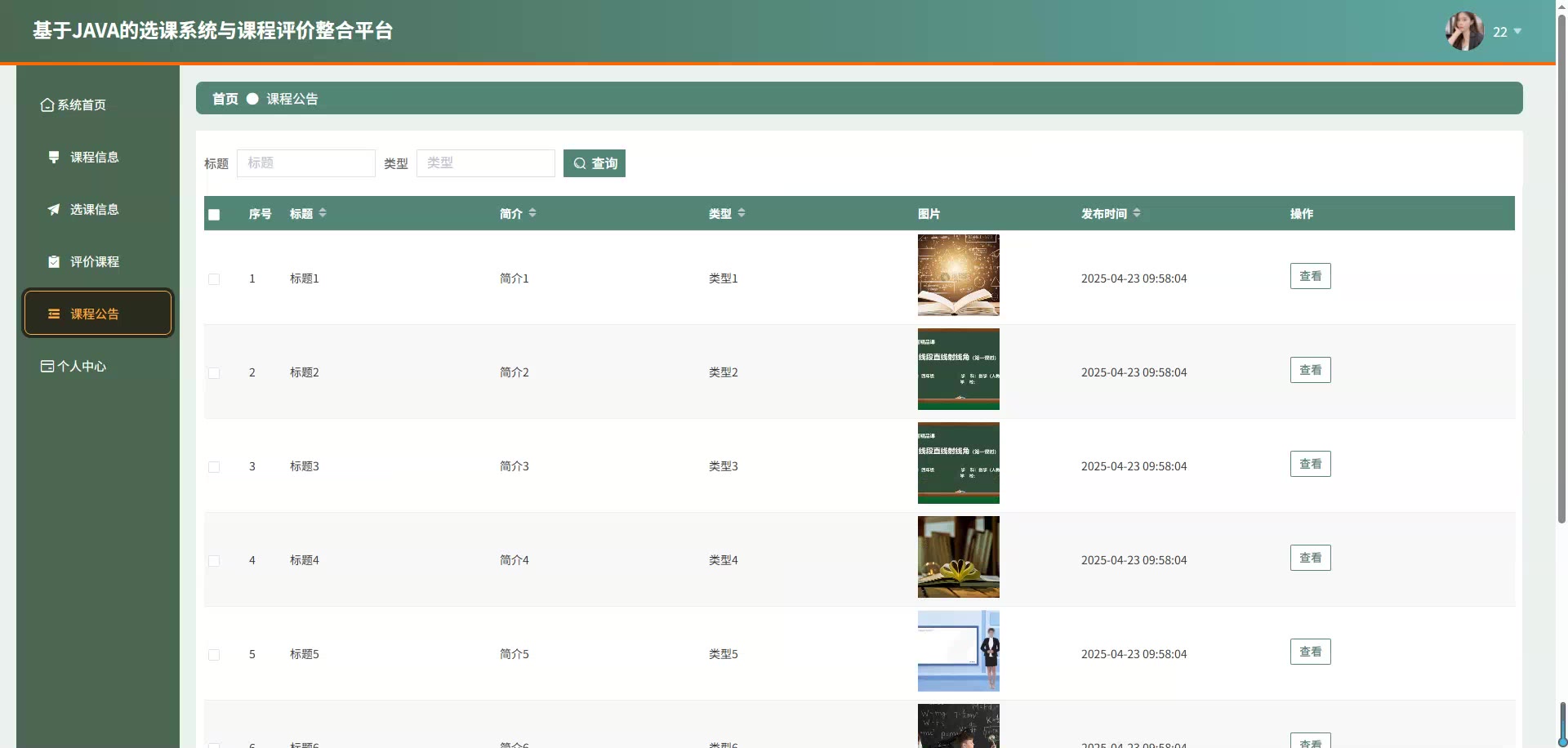Viewport: 1568px width, 748px height.
Task: Go to 首页 in the breadcrumb
Action: point(225,99)
